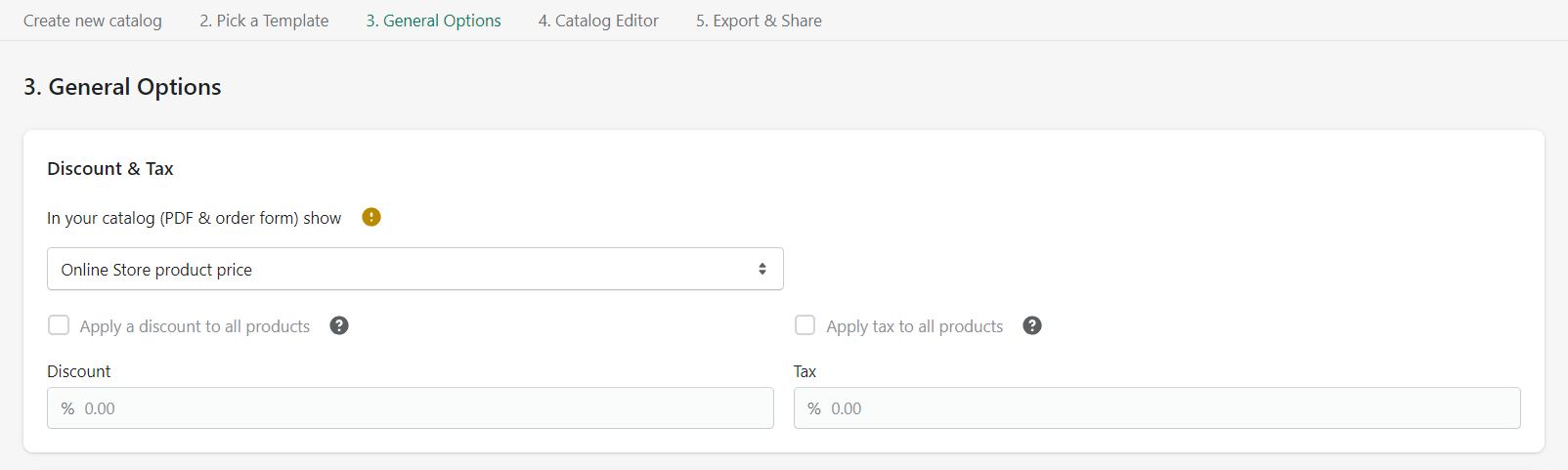
Task: Open the 4. Catalog Editor tab
Action: point(598,21)
